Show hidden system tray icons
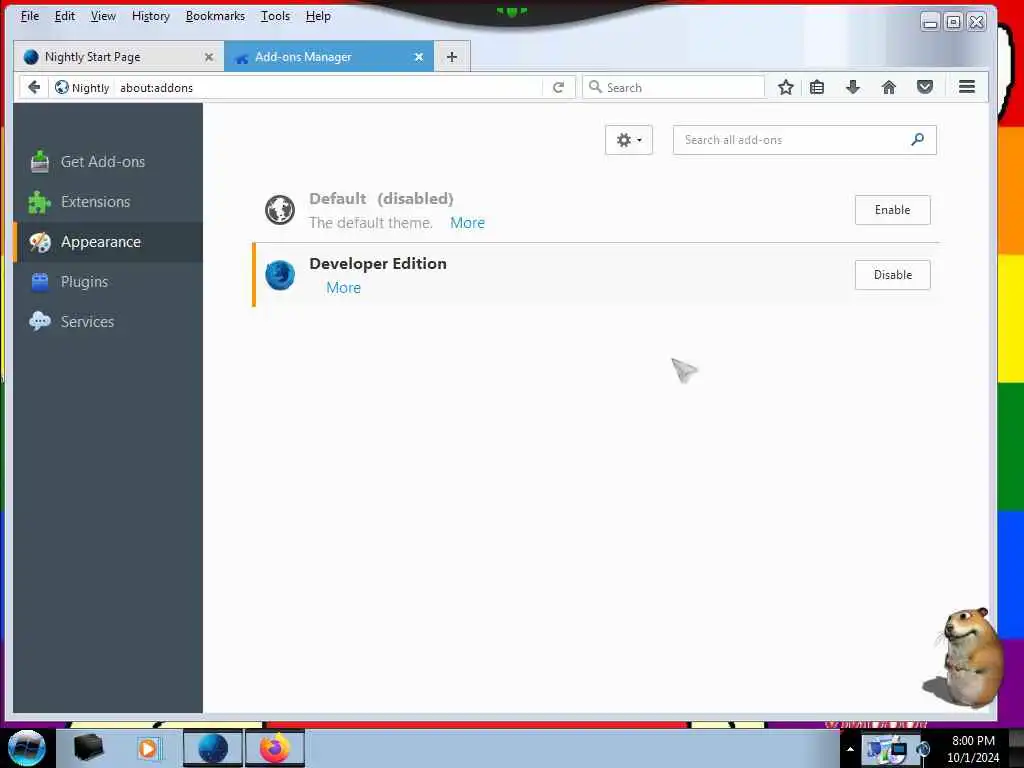The image size is (1024, 768). tap(850, 749)
